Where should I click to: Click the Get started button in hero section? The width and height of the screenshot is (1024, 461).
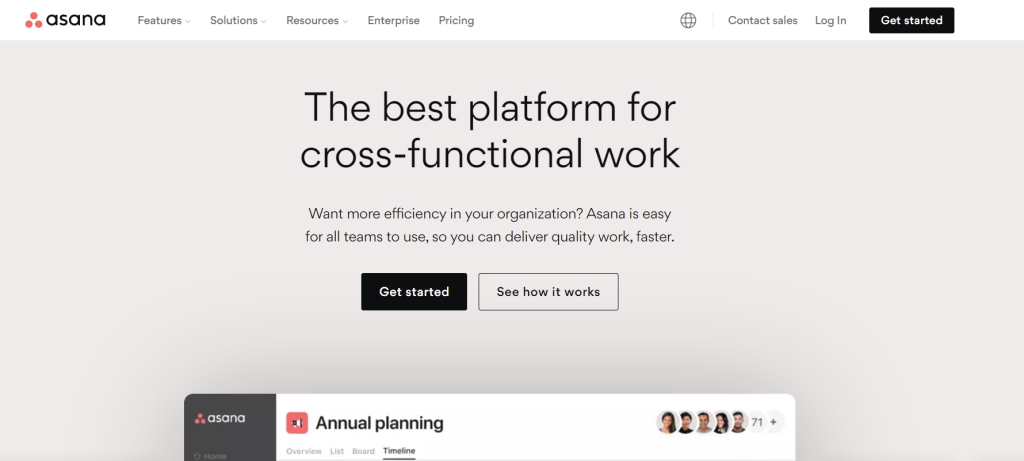(x=414, y=292)
